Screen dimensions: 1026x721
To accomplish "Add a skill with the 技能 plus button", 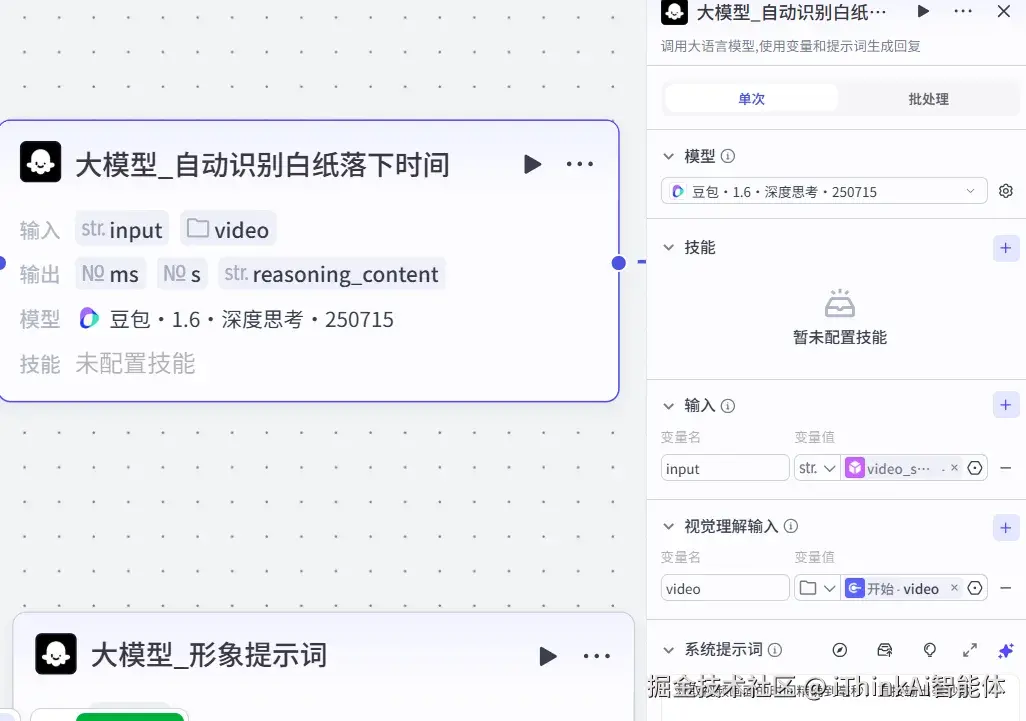I will tap(1006, 248).
